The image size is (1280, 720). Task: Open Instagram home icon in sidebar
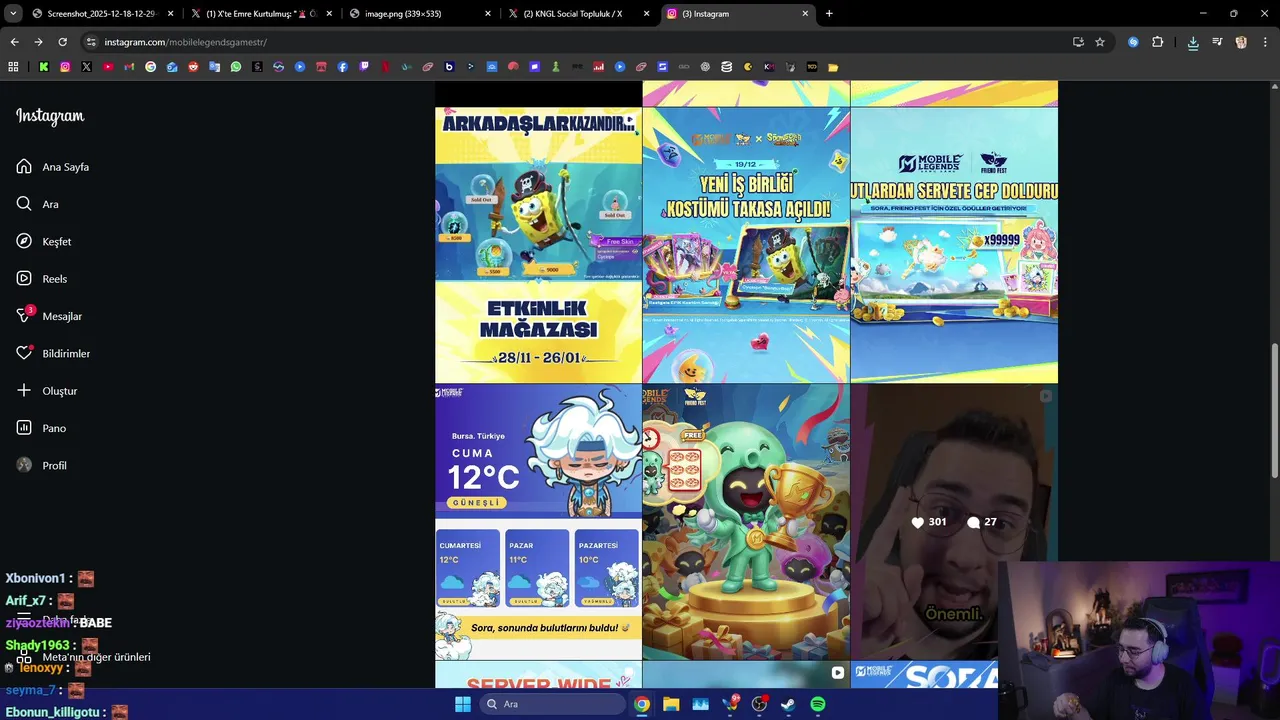24,167
